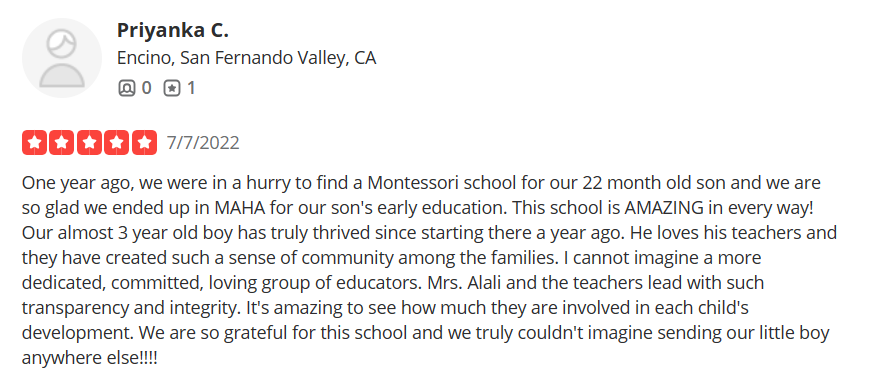This screenshot has width=876, height=372.
Task: Select the second red rating star
Action: tap(62, 142)
